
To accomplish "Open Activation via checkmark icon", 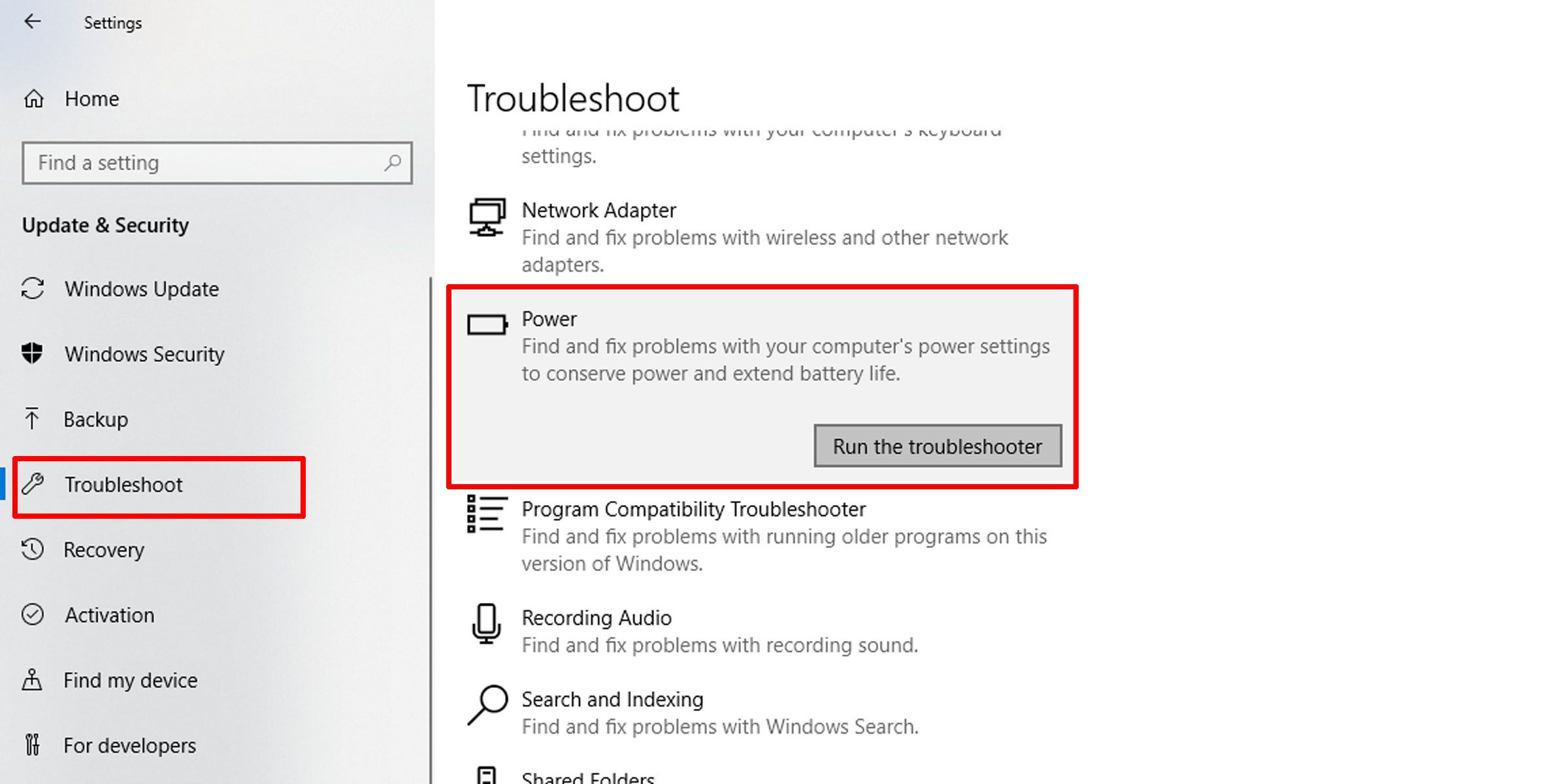I will pyautogui.click(x=33, y=615).
